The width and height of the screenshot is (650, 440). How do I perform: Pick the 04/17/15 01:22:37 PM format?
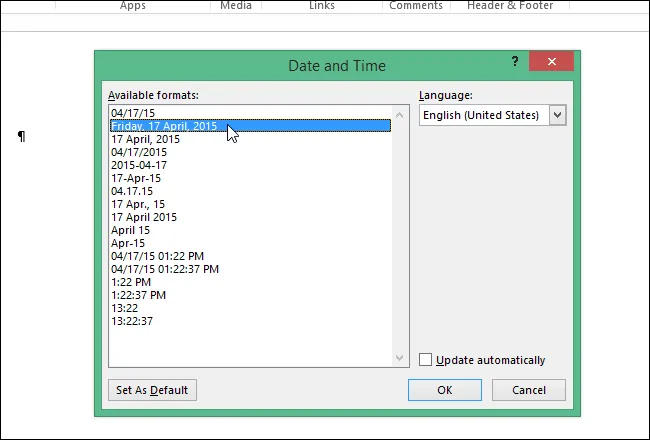pyautogui.click(x=165, y=269)
